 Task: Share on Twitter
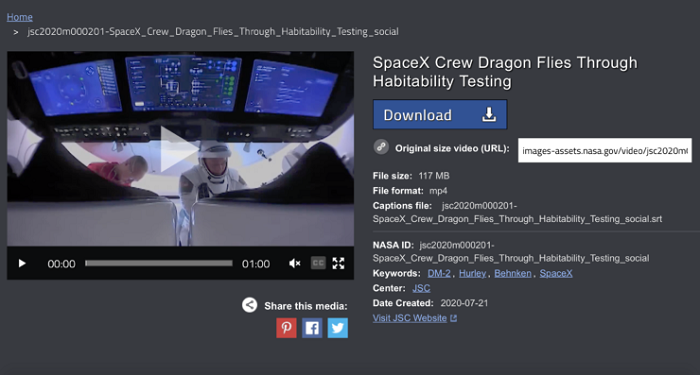(338, 328)
